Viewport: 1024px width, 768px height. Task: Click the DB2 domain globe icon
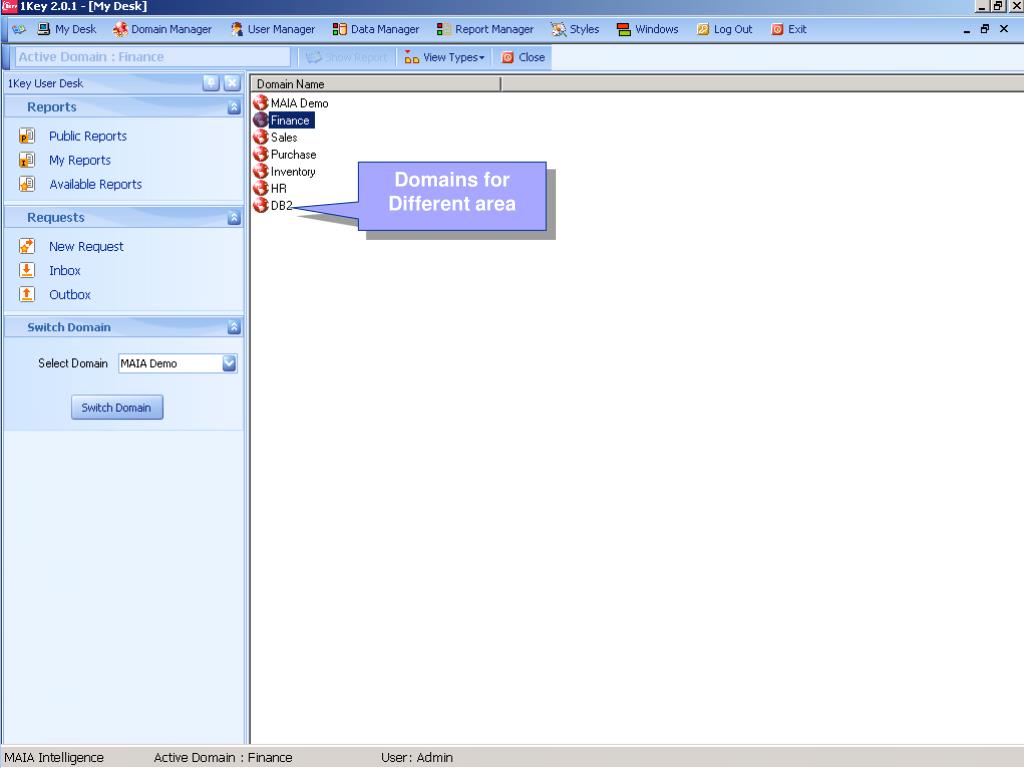(x=260, y=206)
